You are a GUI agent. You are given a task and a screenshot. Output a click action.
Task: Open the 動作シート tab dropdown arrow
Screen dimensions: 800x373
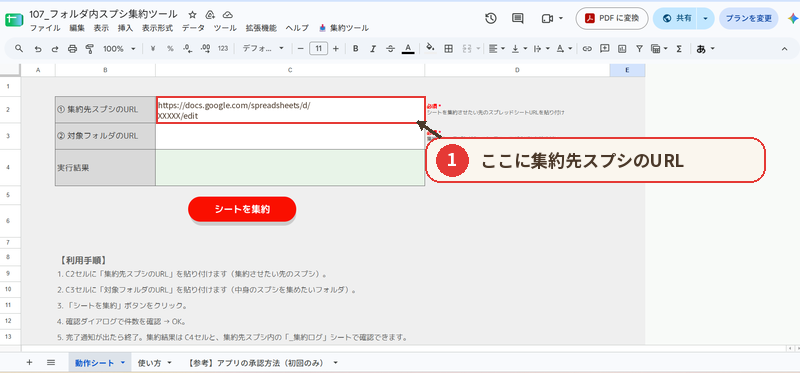122,363
